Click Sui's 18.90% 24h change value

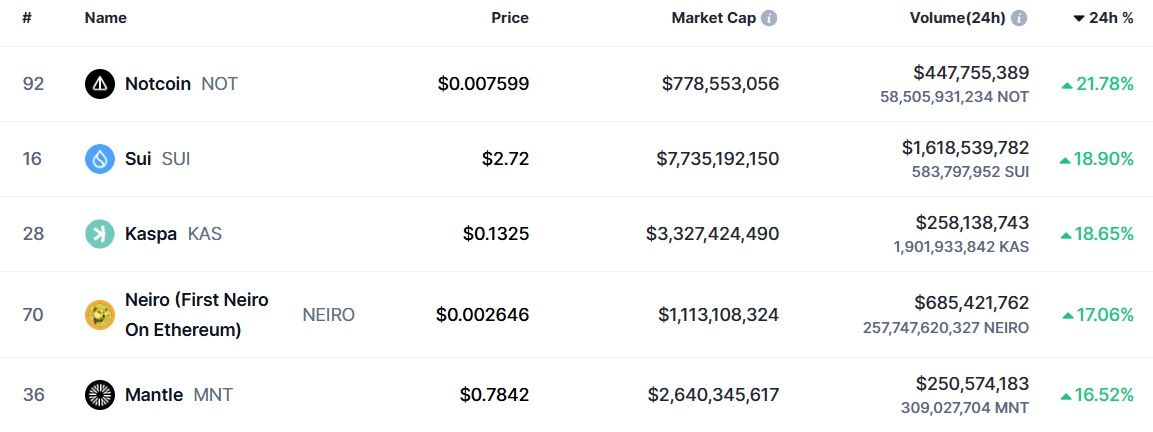click(x=1102, y=159)
